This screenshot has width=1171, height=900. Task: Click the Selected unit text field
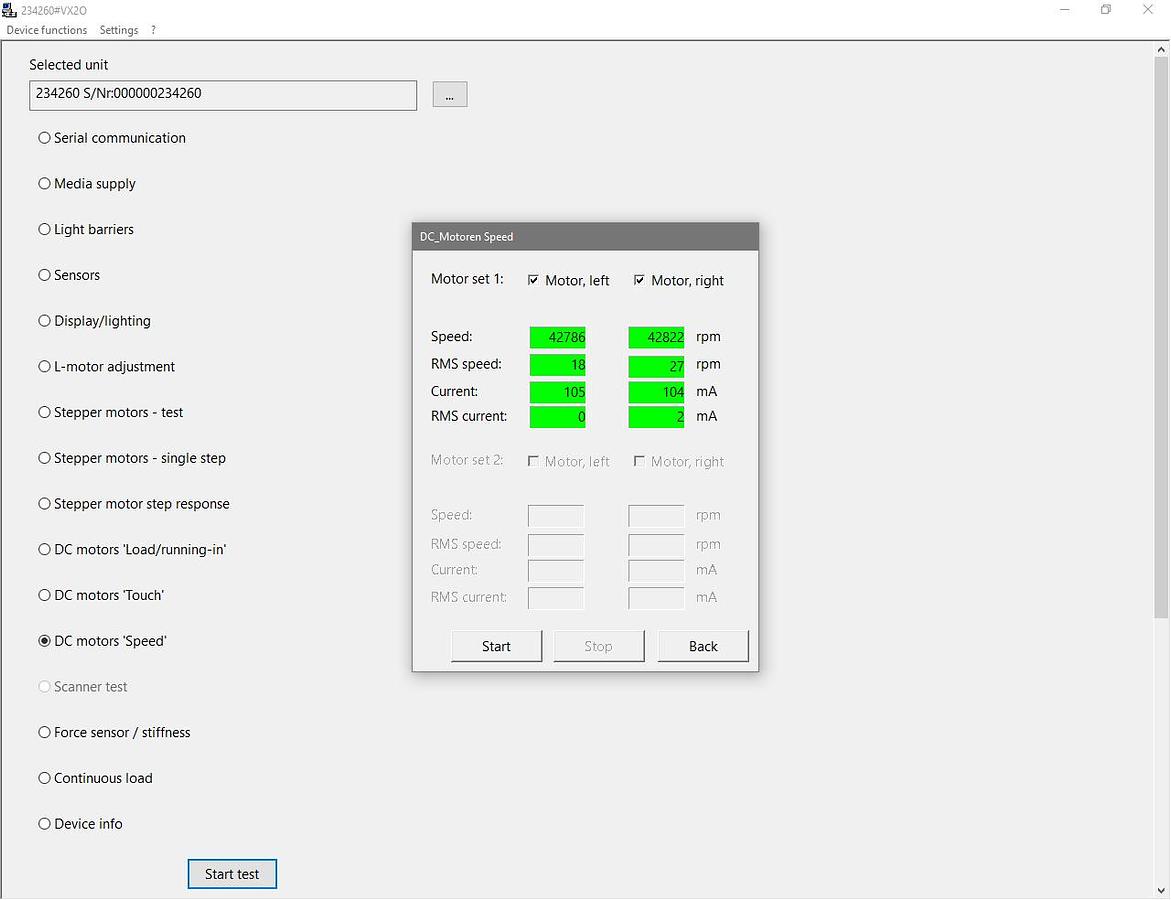click(223, 95)
